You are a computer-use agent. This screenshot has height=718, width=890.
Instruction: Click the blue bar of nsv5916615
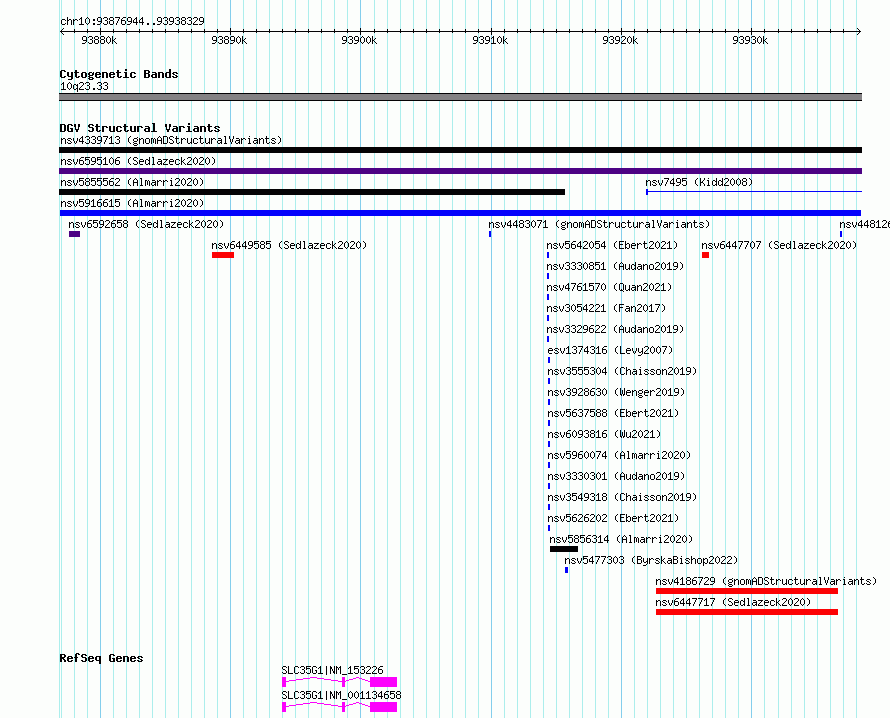[460, 213]
